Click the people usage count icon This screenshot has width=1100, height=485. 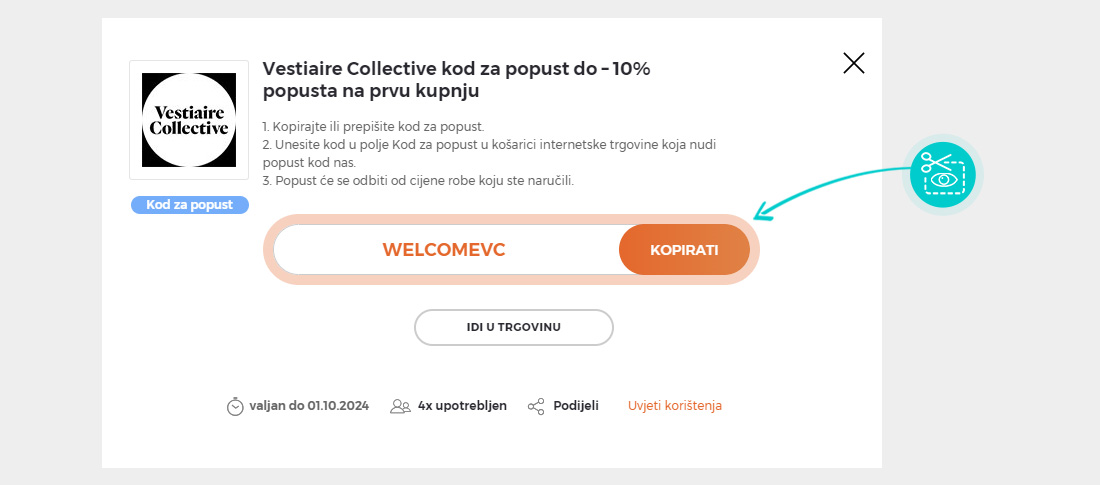pos(400,406)
